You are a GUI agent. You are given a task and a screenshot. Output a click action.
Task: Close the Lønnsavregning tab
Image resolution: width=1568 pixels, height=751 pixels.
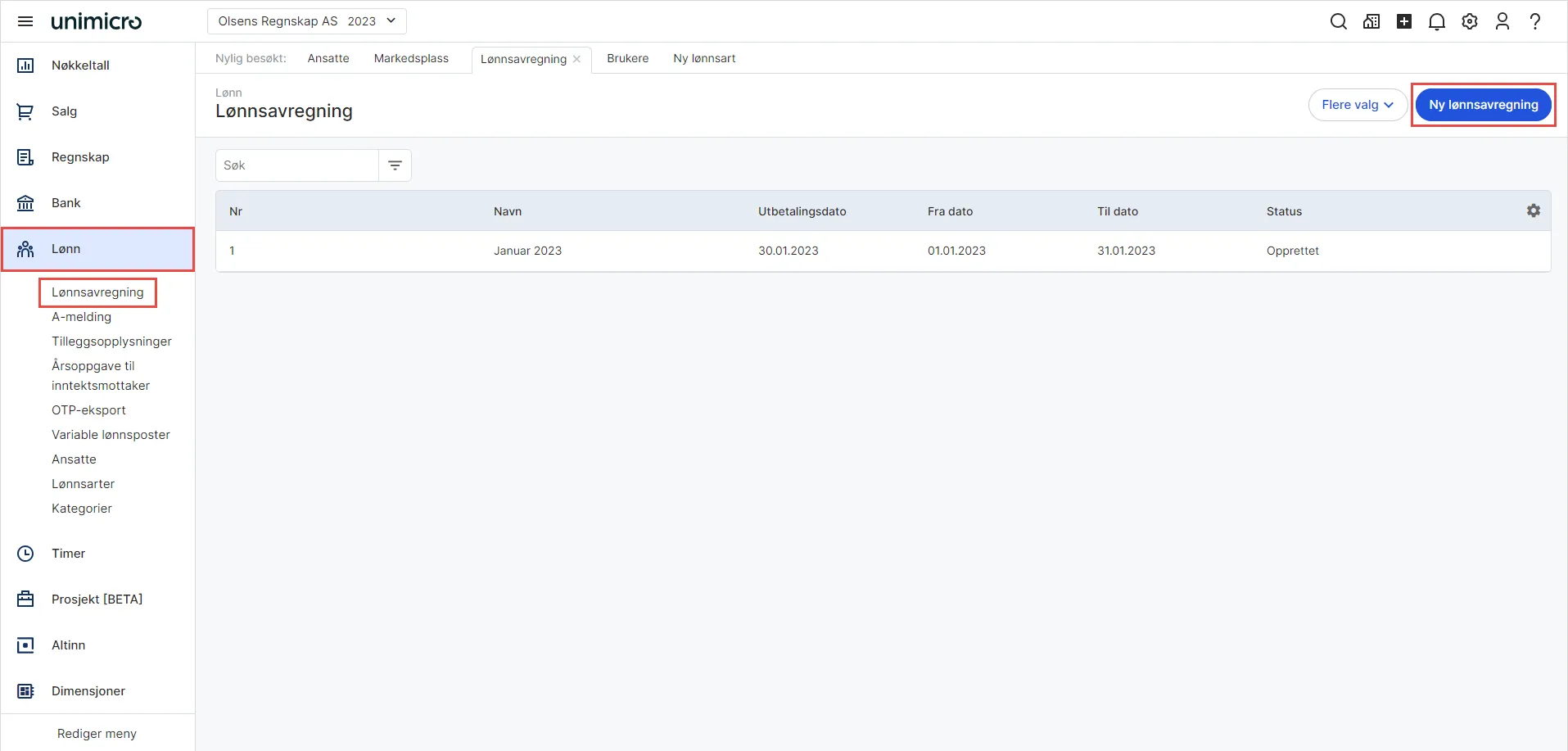click(577, 59)
